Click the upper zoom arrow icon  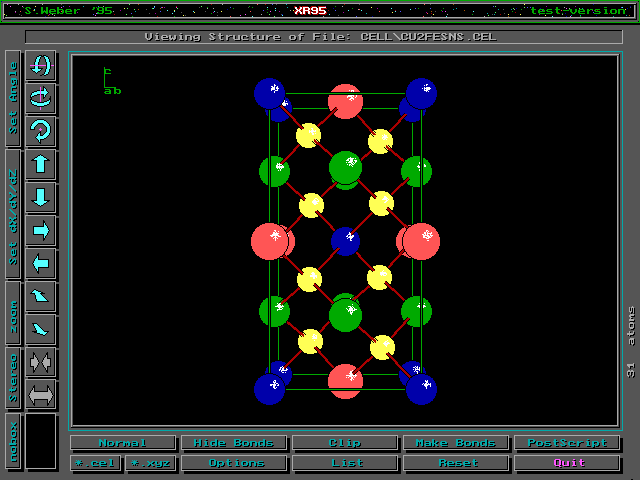40,296
